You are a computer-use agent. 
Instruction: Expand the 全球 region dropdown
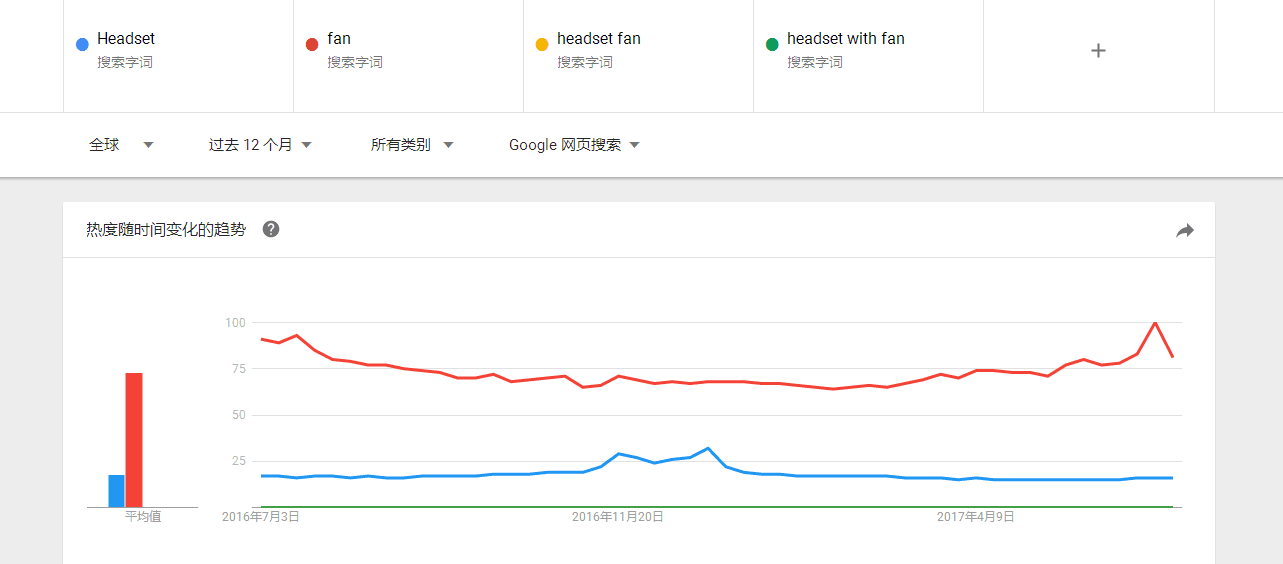(121, 145)
